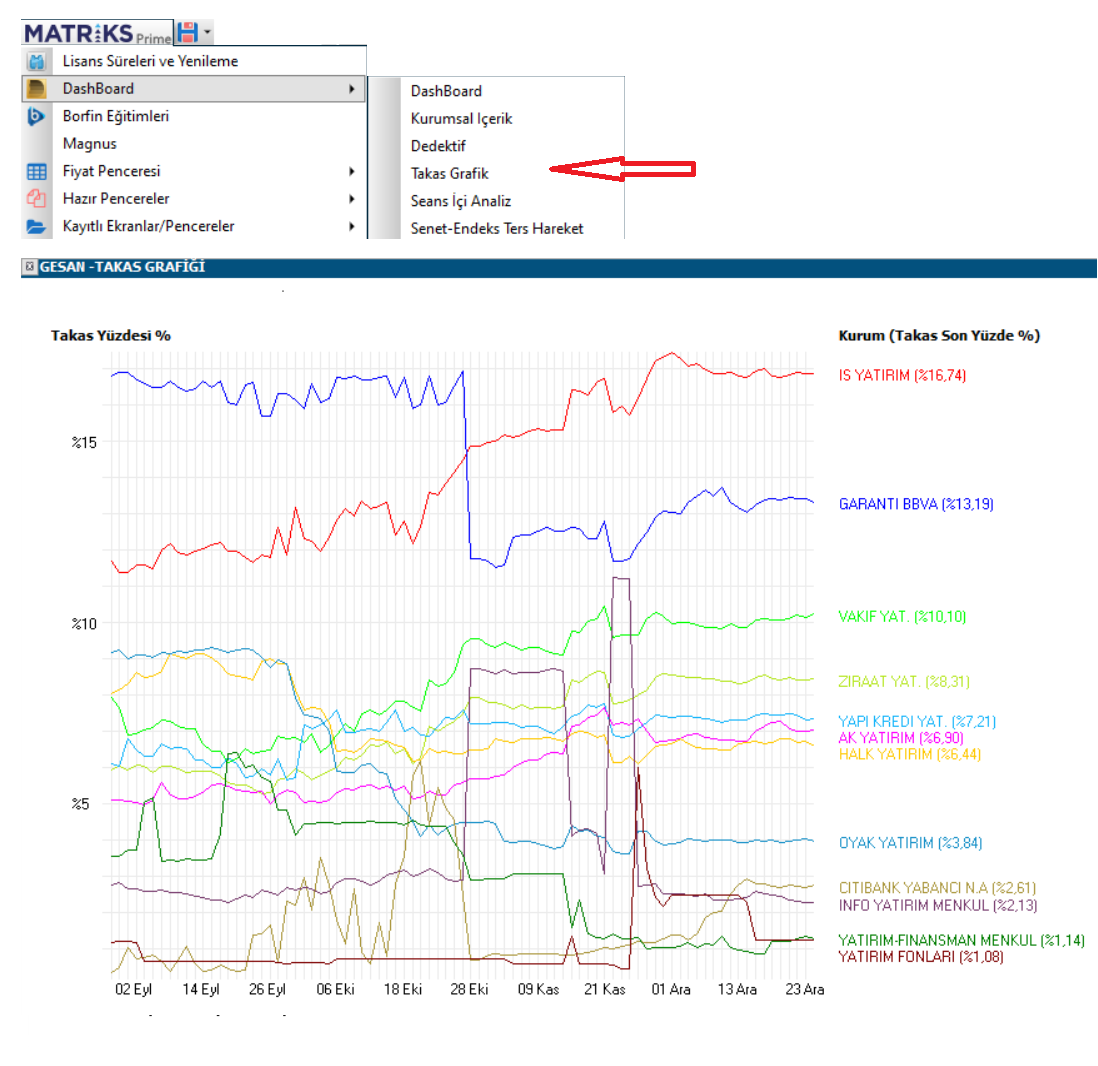Click the Fiyat Penceresi grid icon
Viewport: 1098px width, 1066px height.
pos(36,172)
